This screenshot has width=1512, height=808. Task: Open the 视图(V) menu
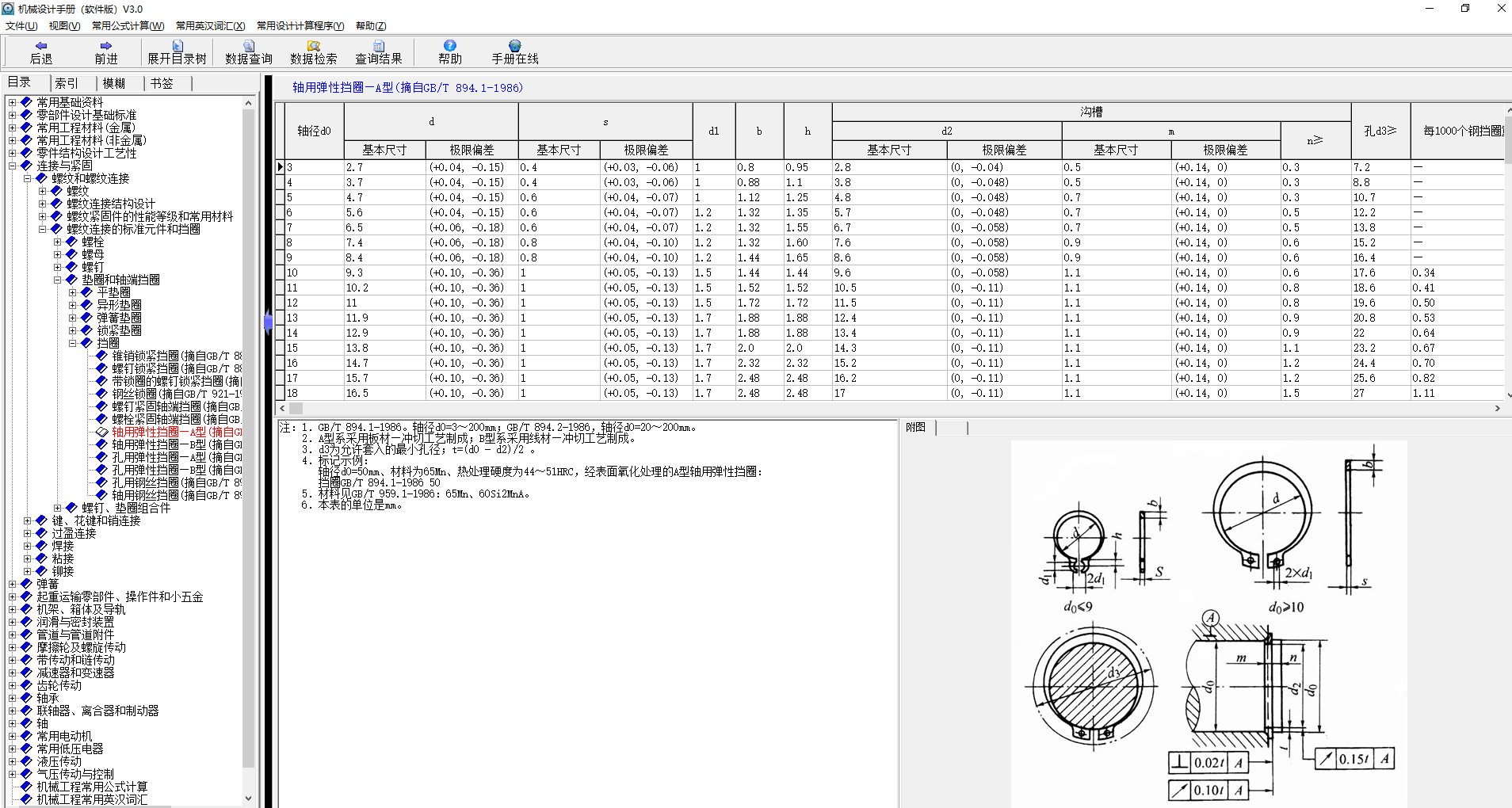pos(64,25)
